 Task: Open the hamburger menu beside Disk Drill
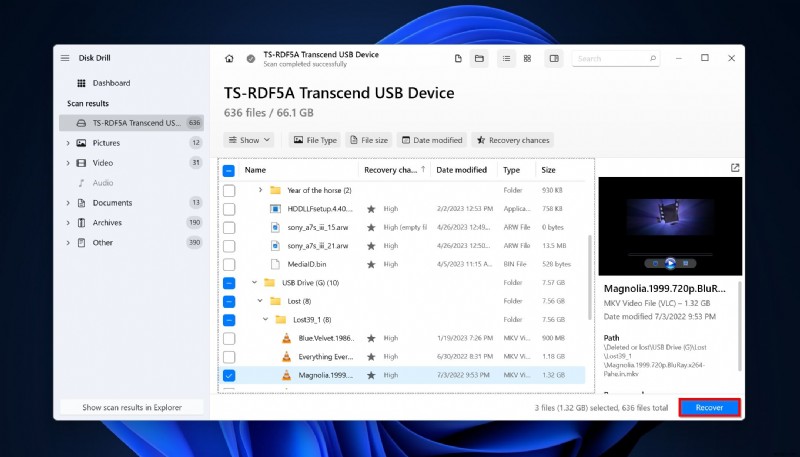[65, 58]
